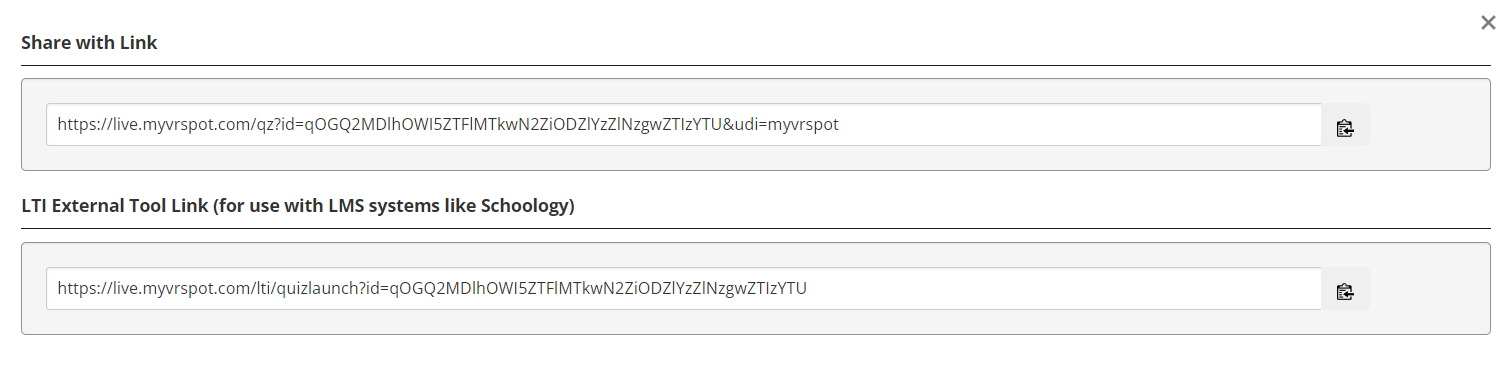Click the 'qz?id=' segment in the share URL

coord(274,125)
